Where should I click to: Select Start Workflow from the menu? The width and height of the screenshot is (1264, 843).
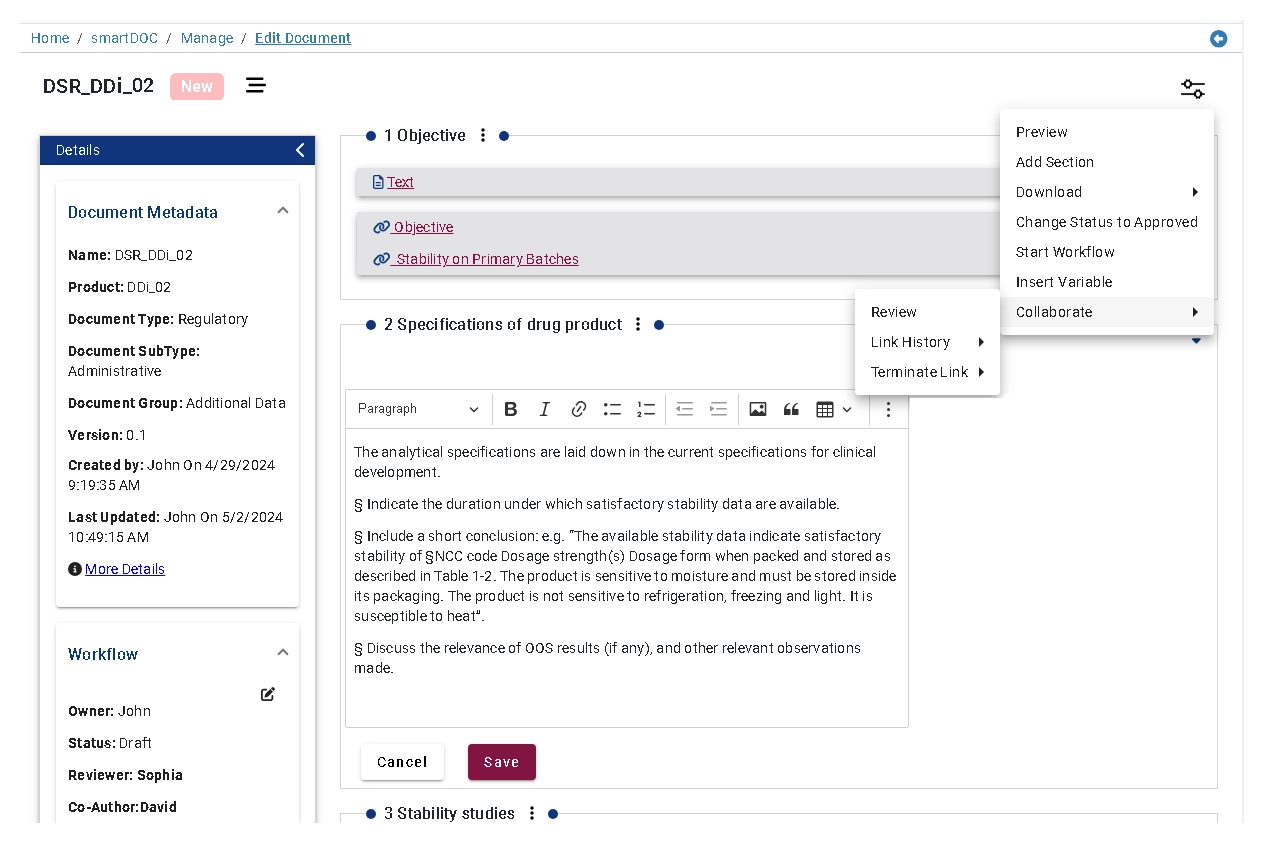tap(1064, 252)
